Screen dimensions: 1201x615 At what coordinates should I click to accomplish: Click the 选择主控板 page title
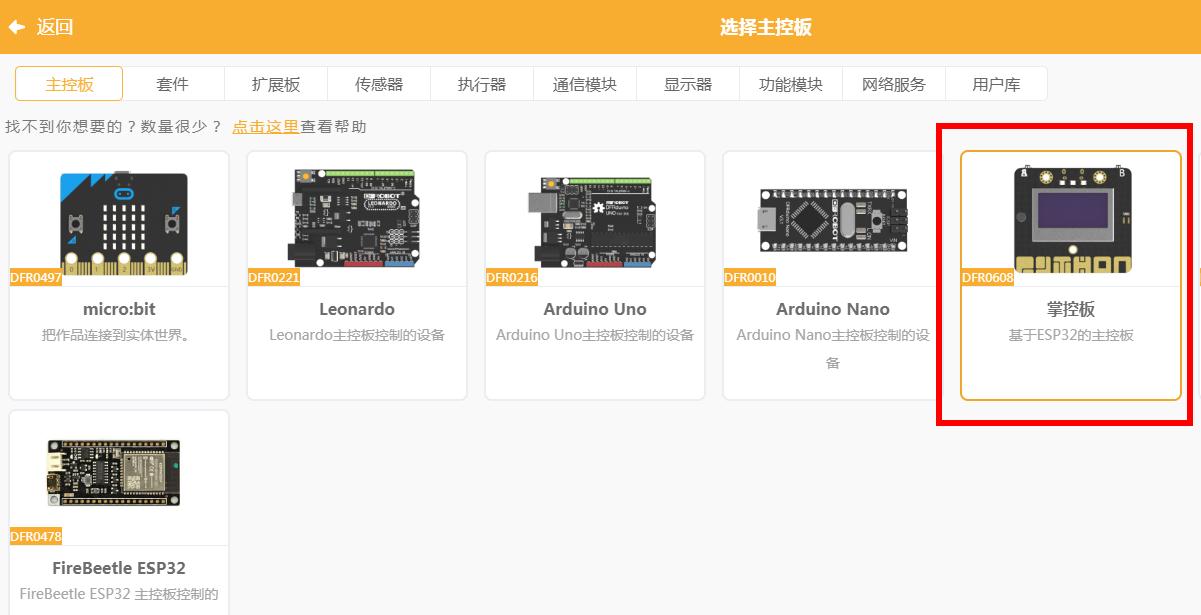pyautogui.click(x=765, y=27)
